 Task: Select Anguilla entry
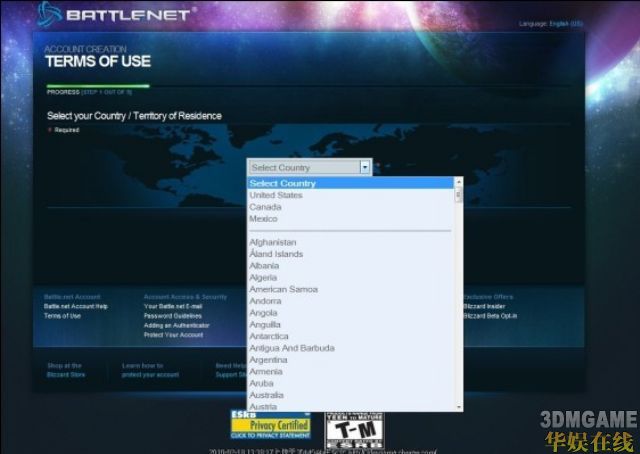pyautogui.click(x=350, y=325)
